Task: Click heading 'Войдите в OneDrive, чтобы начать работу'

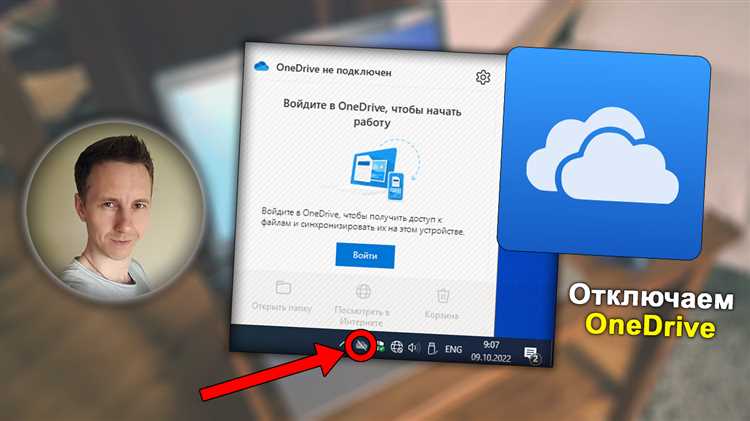Action: point(372,113)
